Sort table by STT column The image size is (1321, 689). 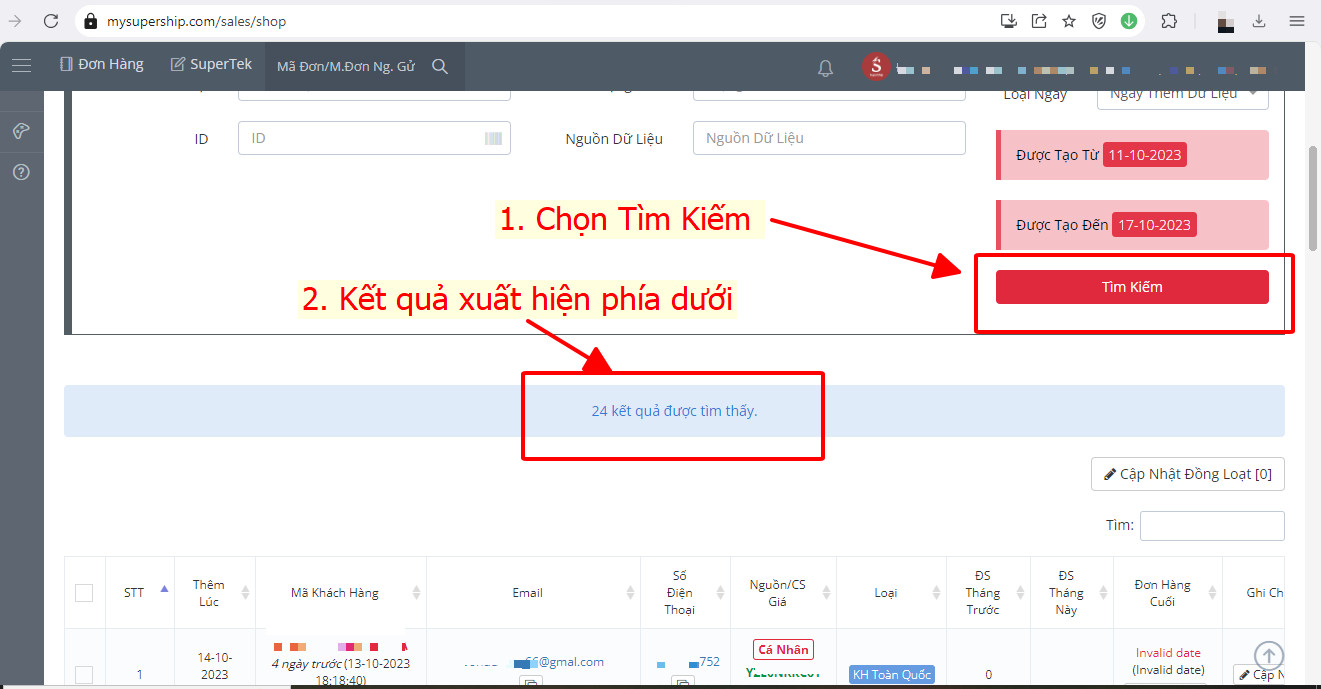(x=140, y=593)
